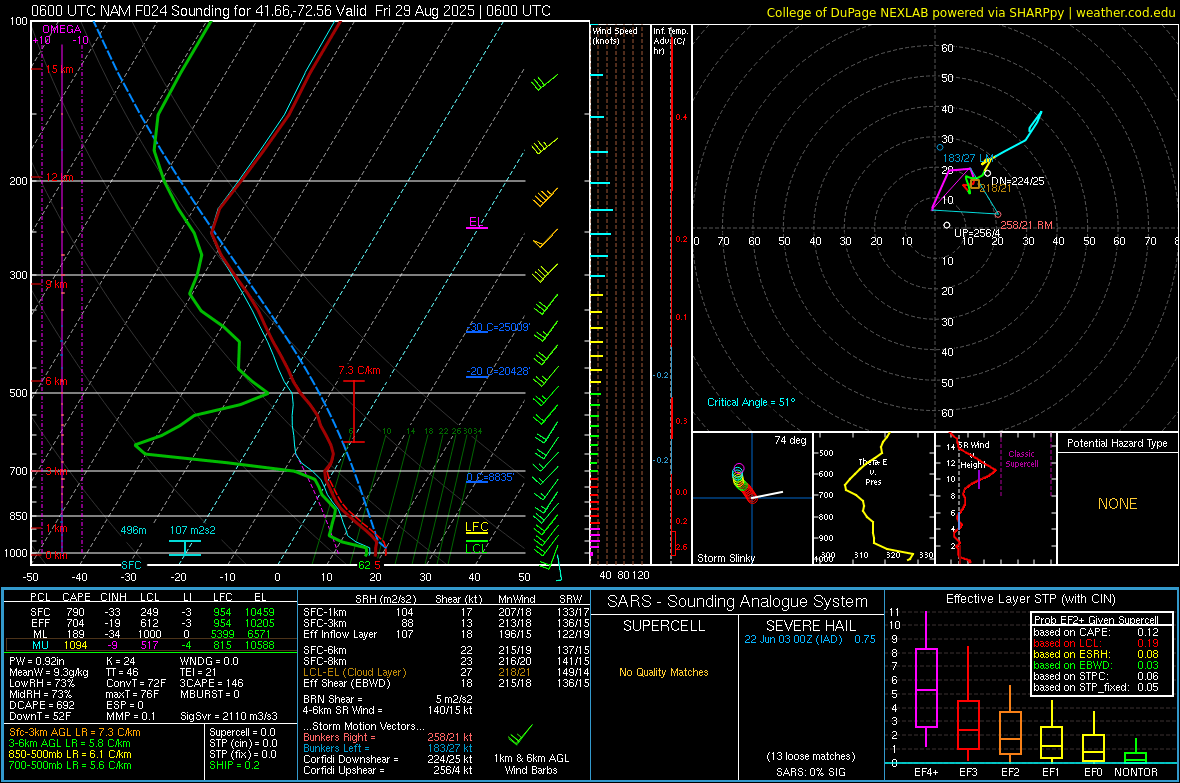Viewport: 1180px width, 783px height.
Task: Select the 15 km height marker
Action: click(59, 69)
